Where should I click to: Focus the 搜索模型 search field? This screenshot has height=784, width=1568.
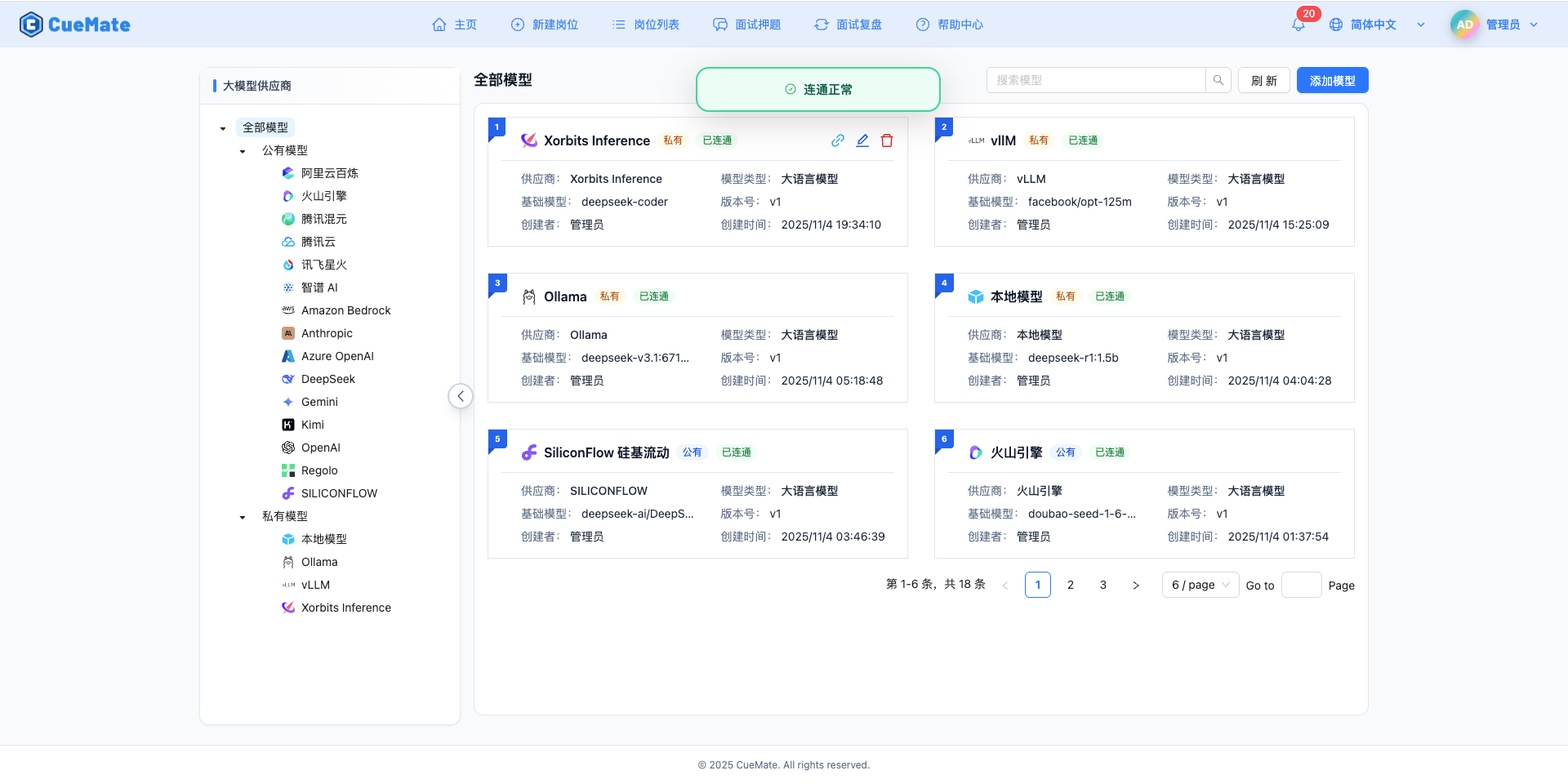coord(1096,80)
